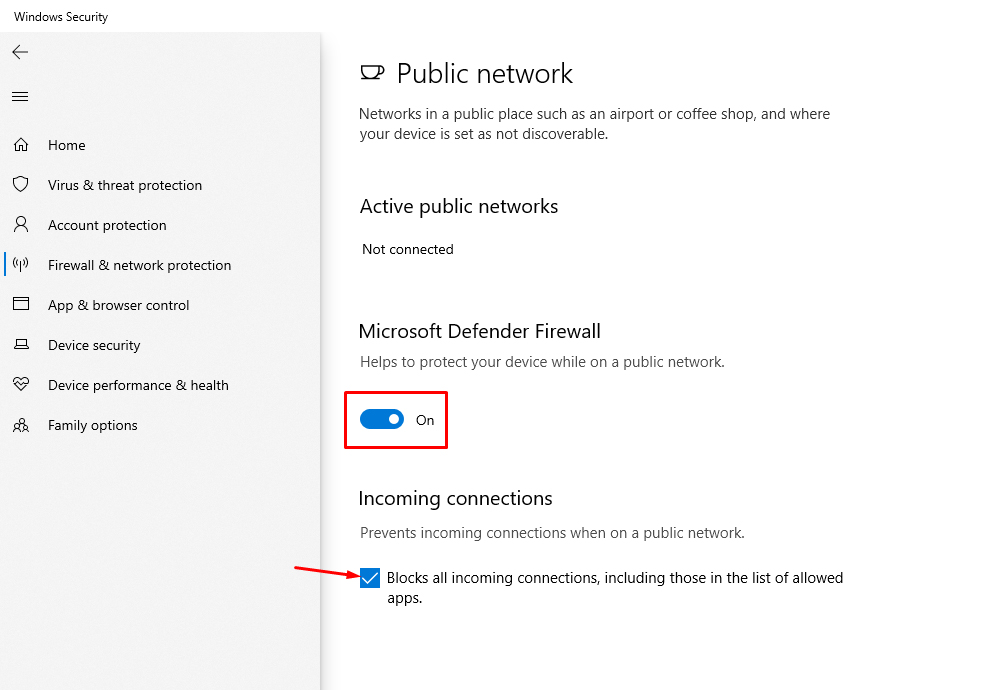1000x690 pixels.
Task: Click the Device security laptop icon
Action: pyautogui.click(x=21, y=345)
